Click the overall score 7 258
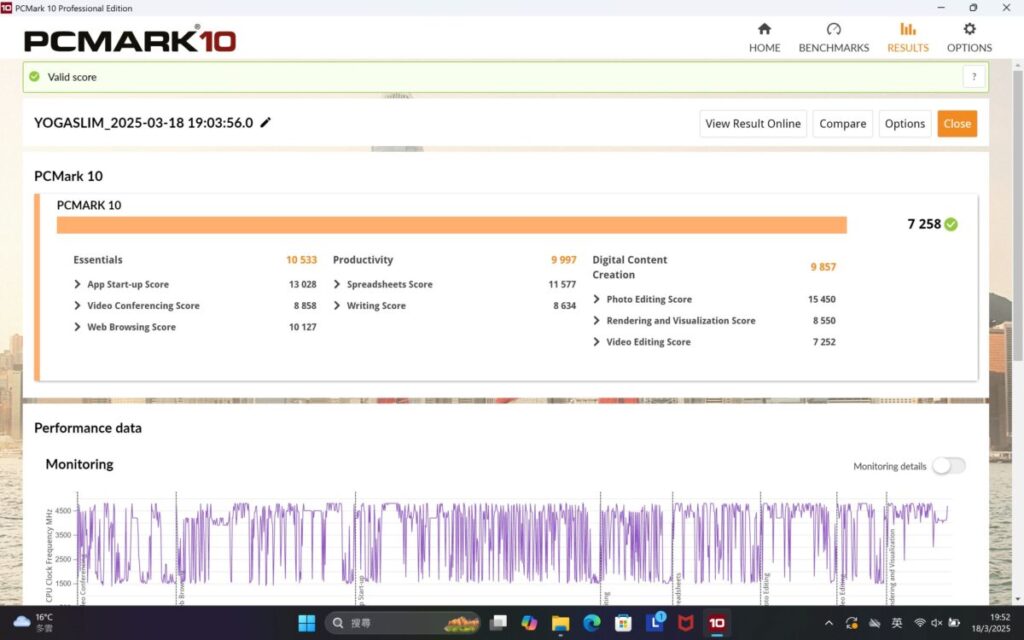The width and height of the screenshot is (1024, 640). [x=924, y=224]
